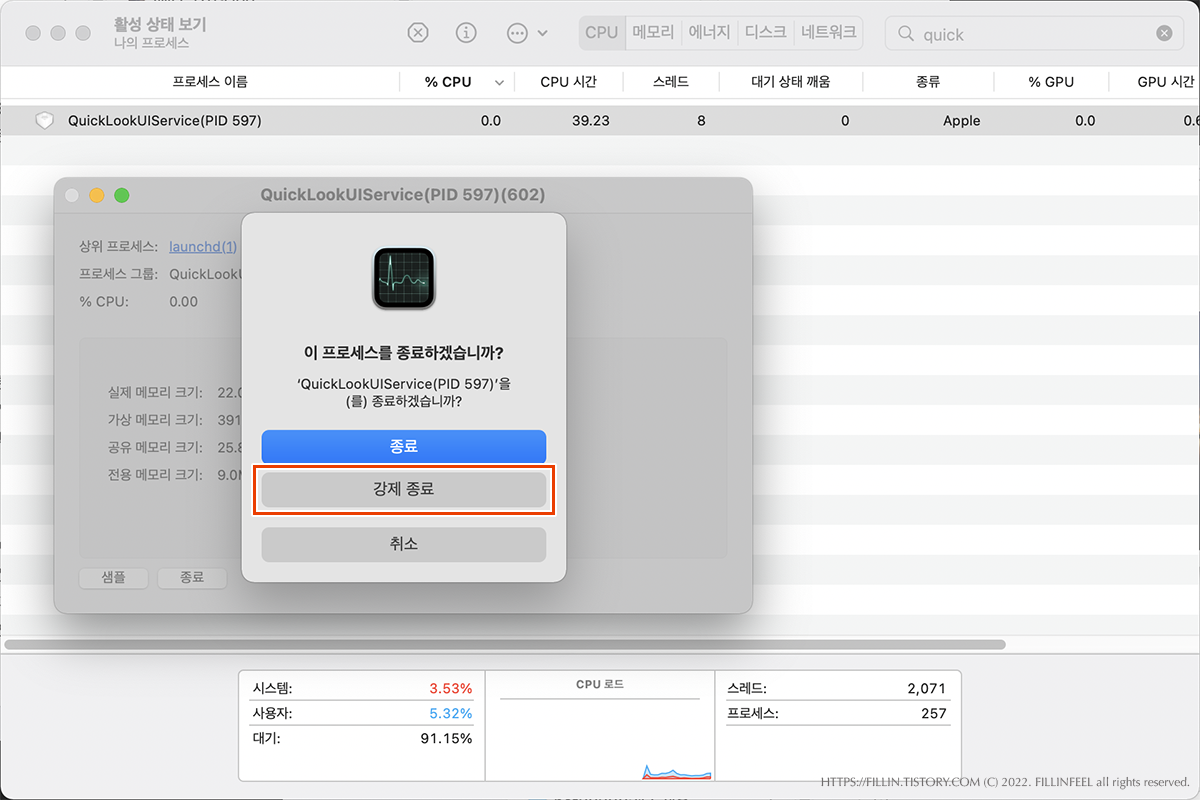The height and width of the screenshot is (800, 1200).
Task: Open the ellipsis more-actions menu
Action: [527, 33]
